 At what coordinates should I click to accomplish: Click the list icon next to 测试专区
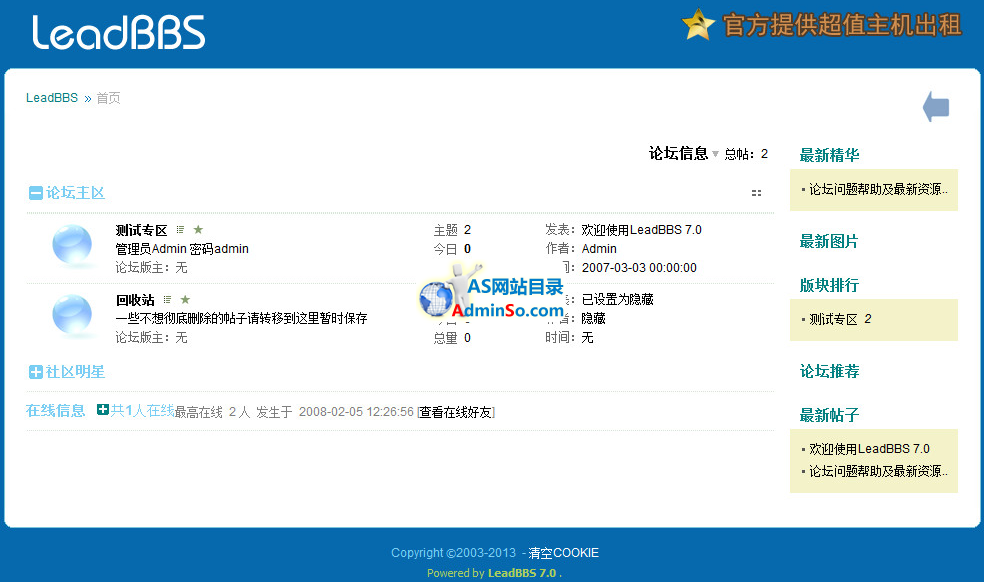(x=180, y=230)
